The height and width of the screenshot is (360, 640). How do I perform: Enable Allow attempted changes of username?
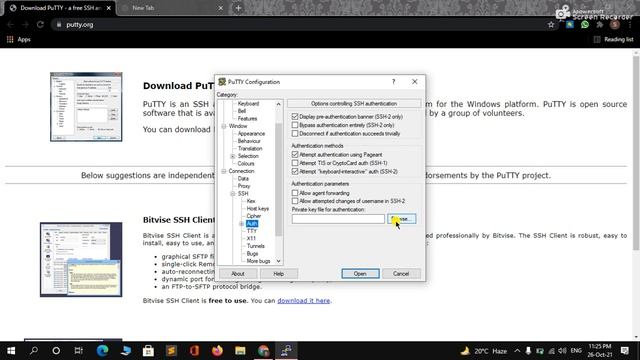click(295, 201)
